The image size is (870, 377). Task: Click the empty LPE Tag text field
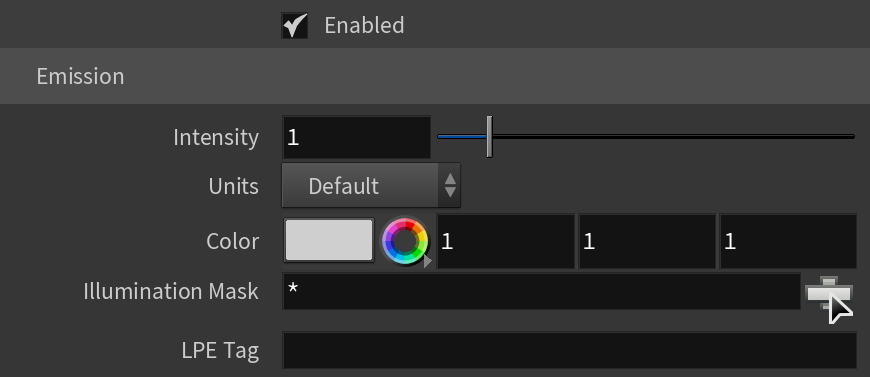569,350
